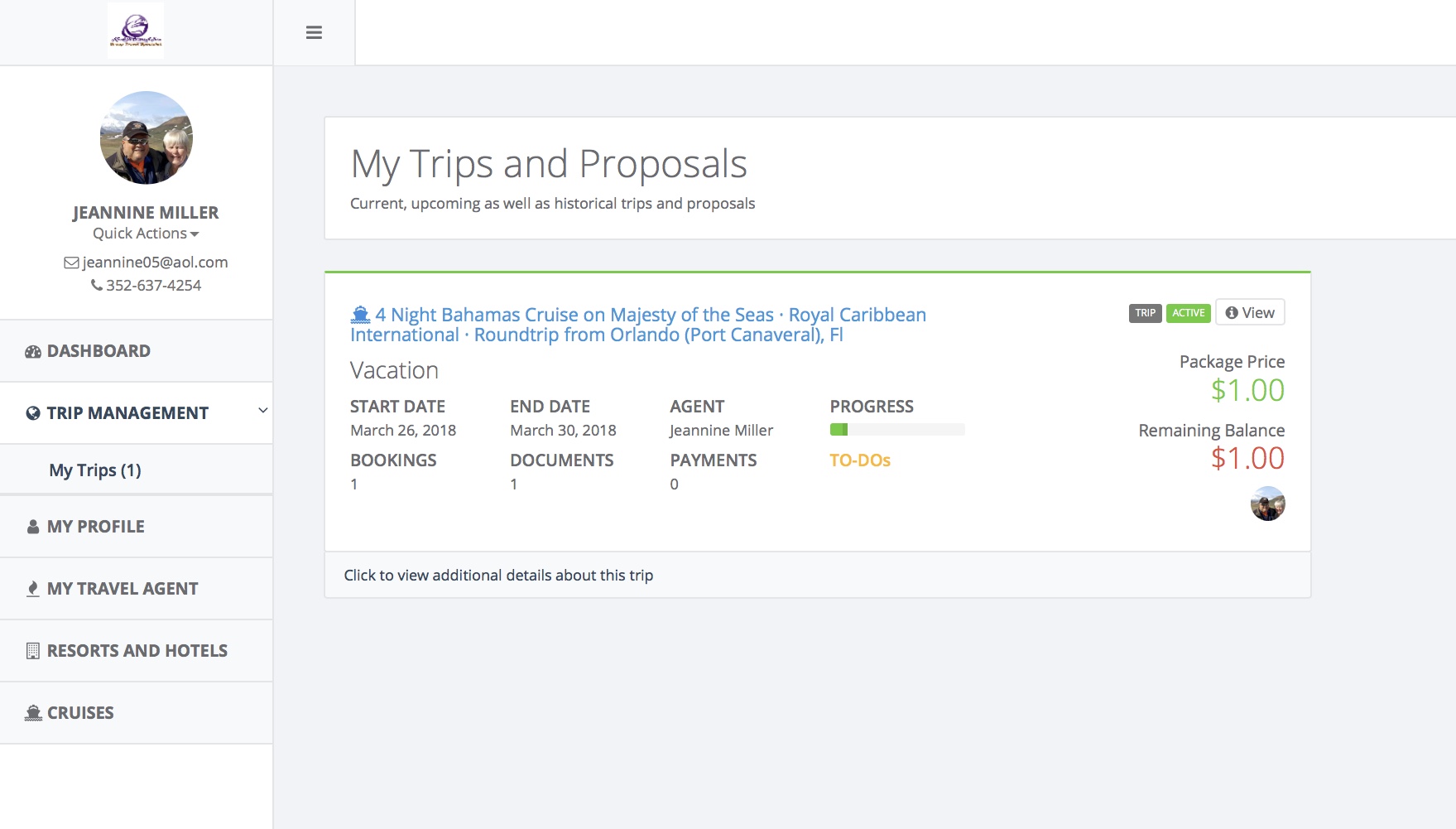Click Remaining Balance $1.00 amount
The height and width of the screenshot is (829, 1456).
pos(1247,458)
